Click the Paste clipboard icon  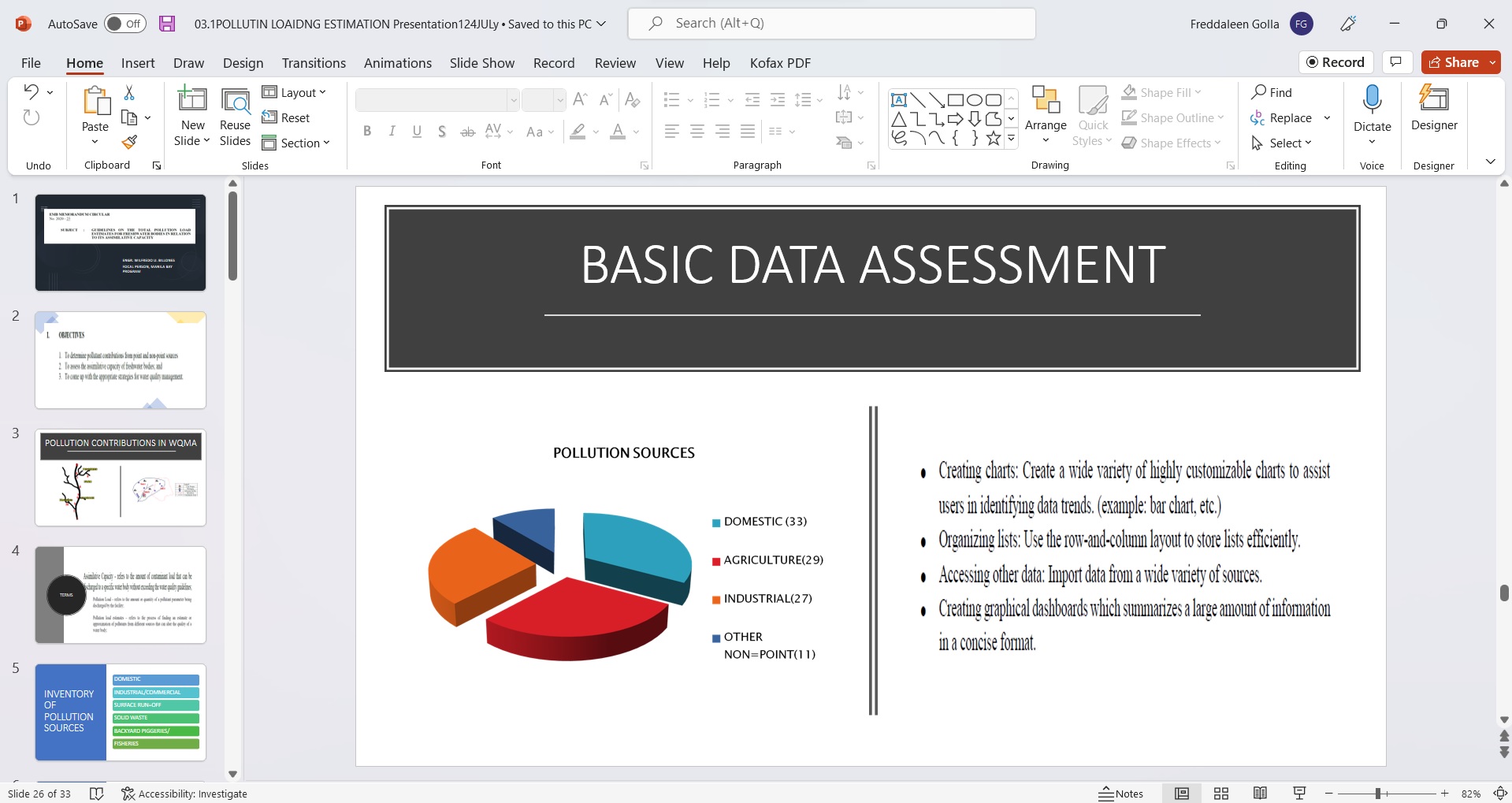pyautogui.click(x=95, y=101)
